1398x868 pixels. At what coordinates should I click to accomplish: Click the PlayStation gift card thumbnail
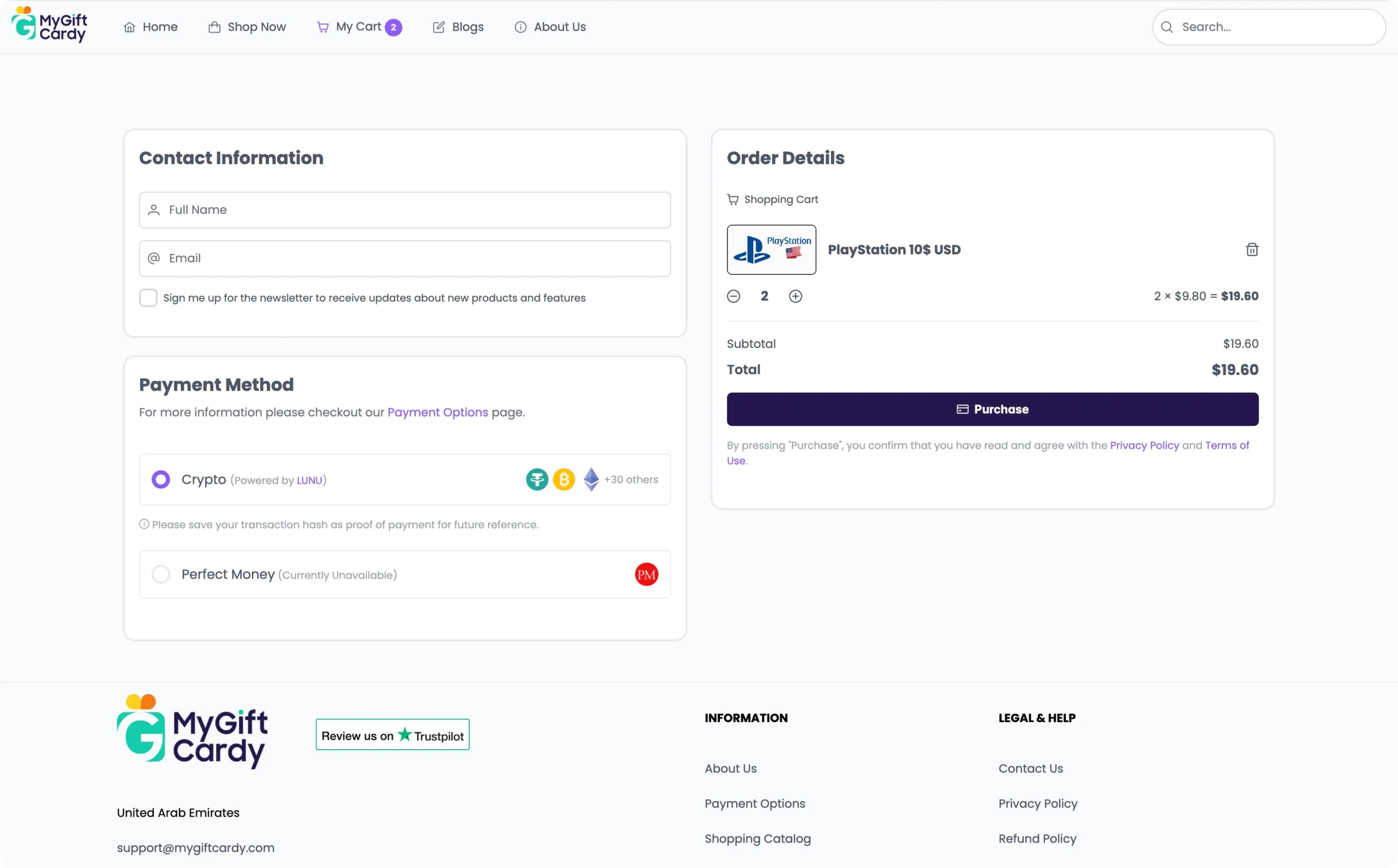point(771,250)
